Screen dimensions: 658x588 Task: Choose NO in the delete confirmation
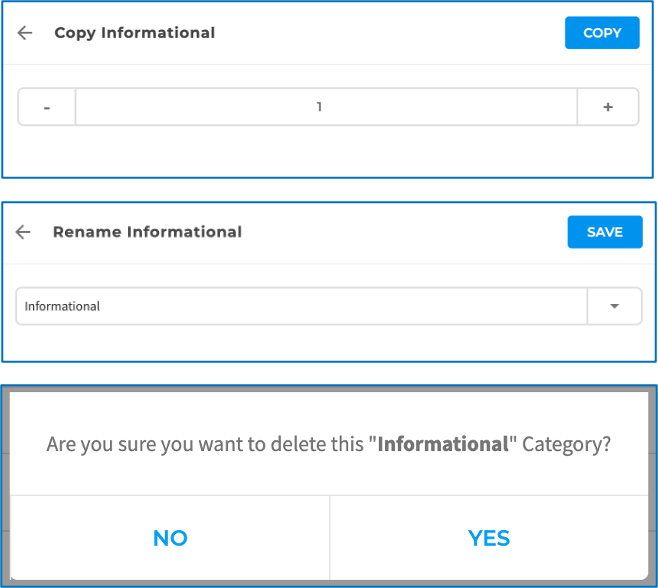click(170, 538)
